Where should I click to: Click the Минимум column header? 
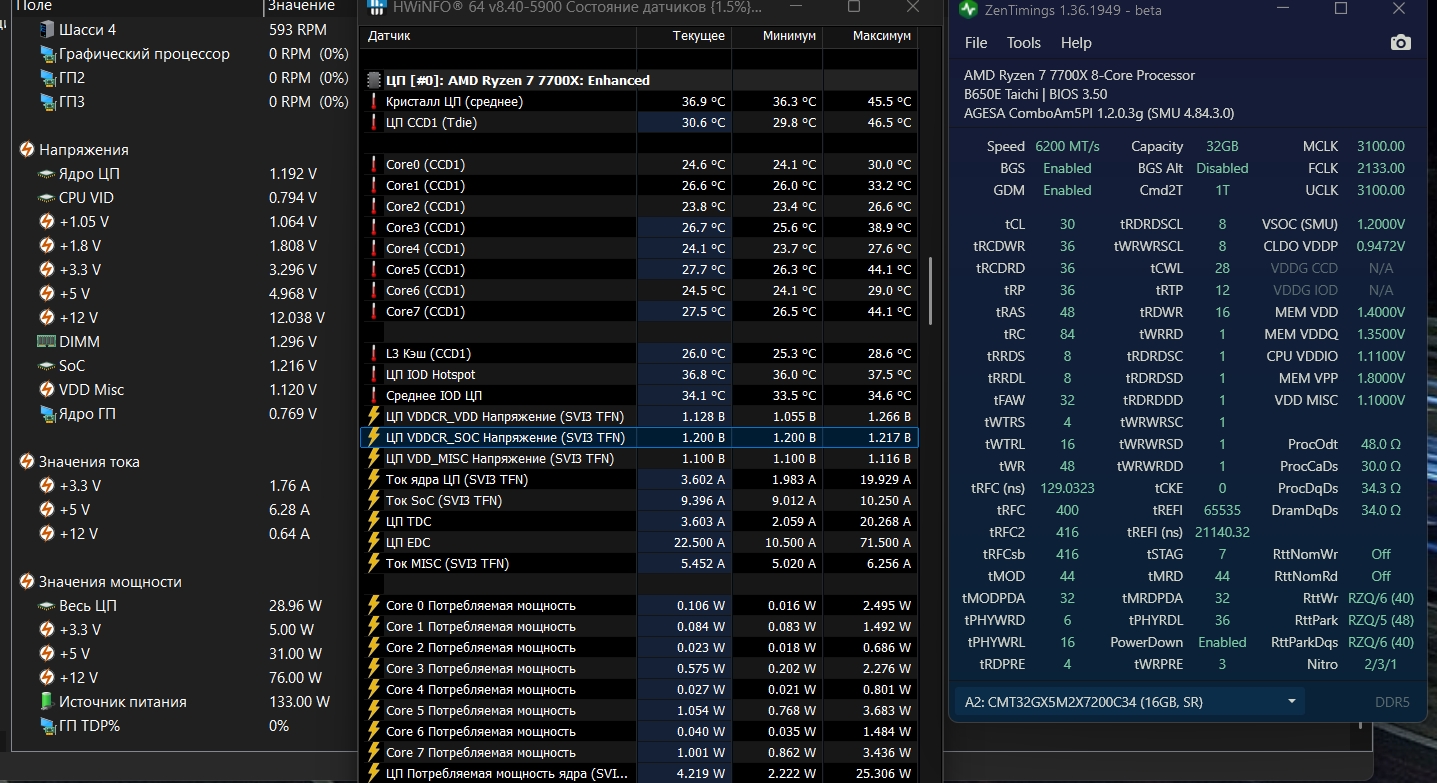[777, 36]
